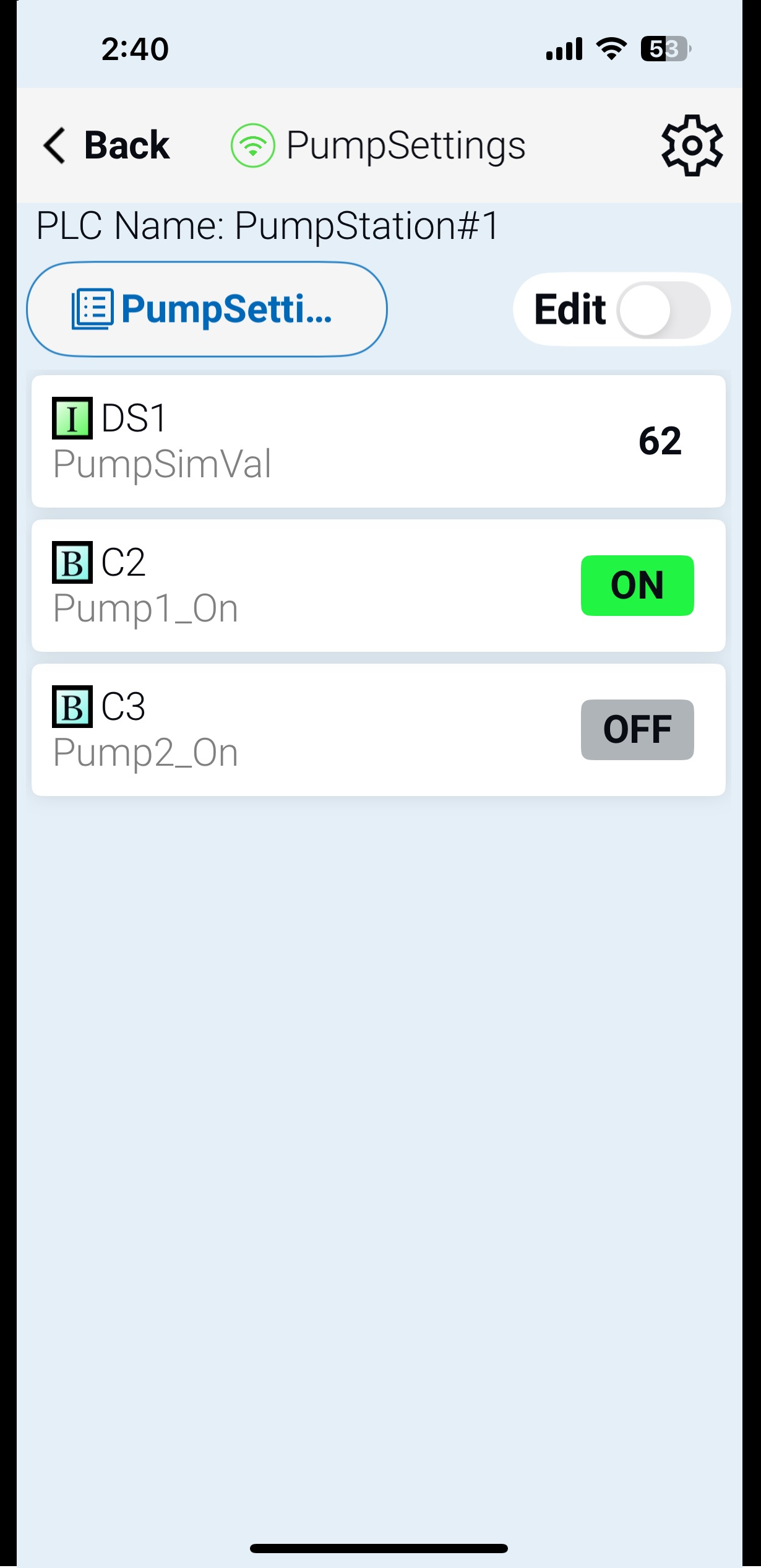This screenshot has height=1568, width=761.
Task: Tap the battery indicator in the status bar
Action: coord(665,49)
